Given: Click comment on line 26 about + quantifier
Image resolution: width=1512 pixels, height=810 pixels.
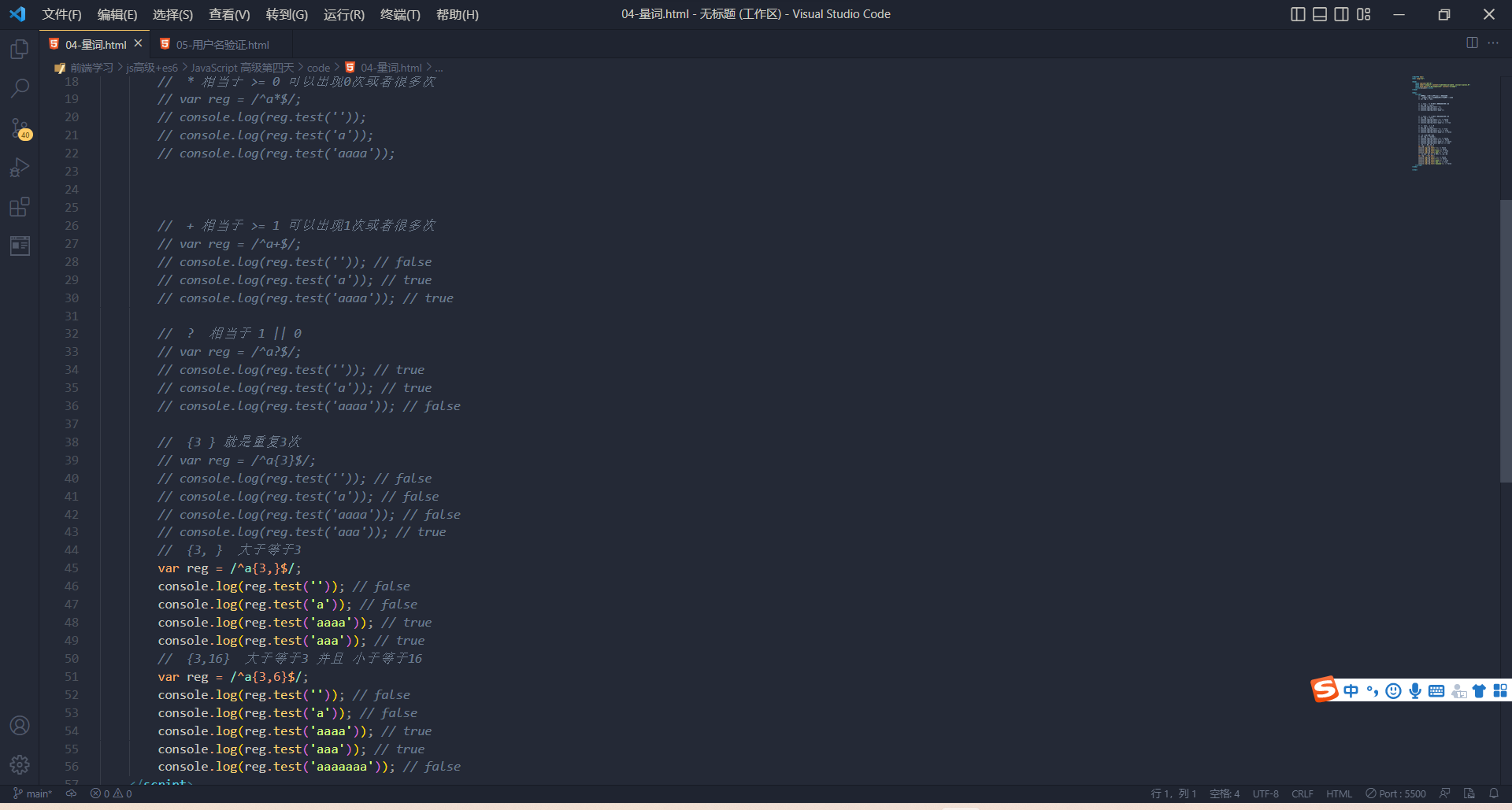Looking at the screenshot, I should [x=296, y=226].
